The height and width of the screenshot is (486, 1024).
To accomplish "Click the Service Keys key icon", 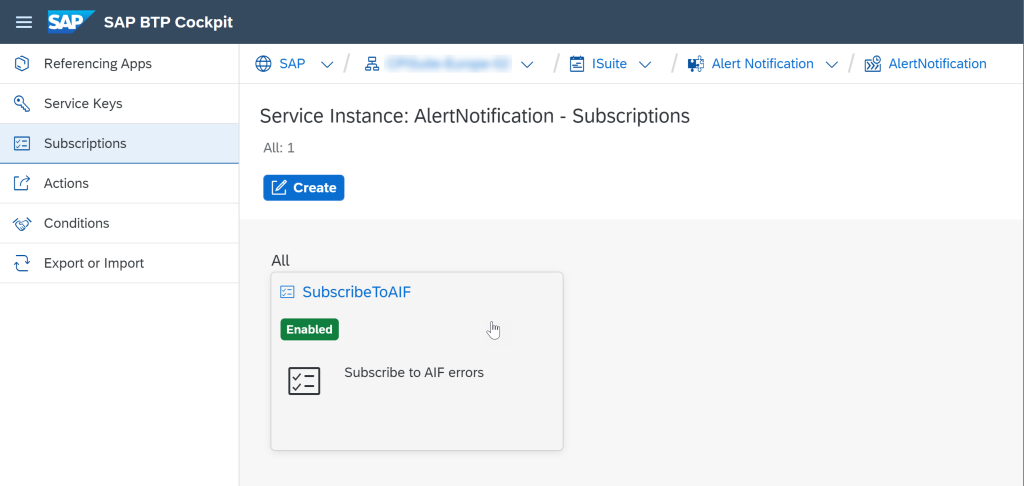I will (x=22, y=104).
